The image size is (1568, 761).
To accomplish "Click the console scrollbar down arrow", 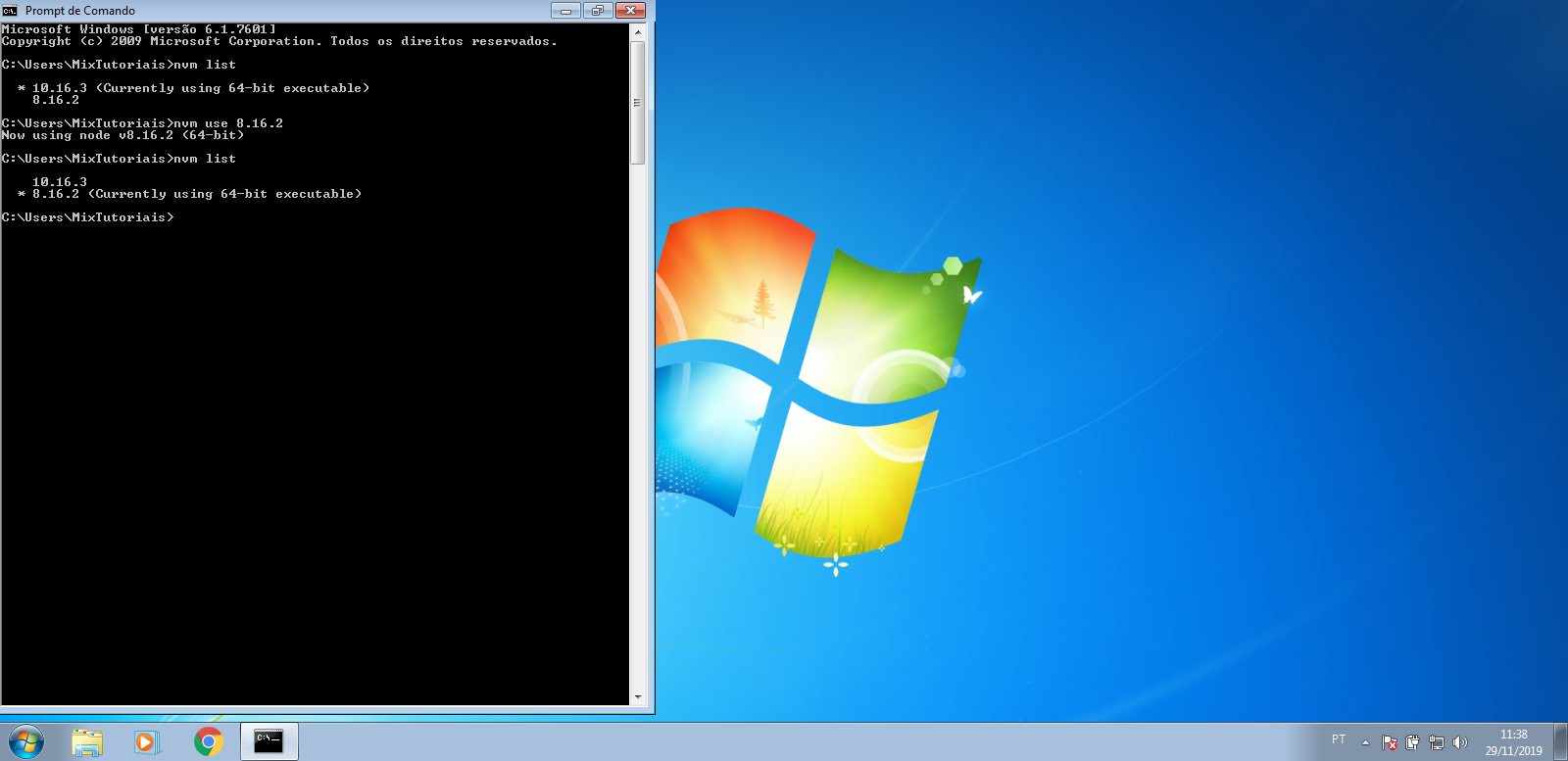I will point(638,696).
